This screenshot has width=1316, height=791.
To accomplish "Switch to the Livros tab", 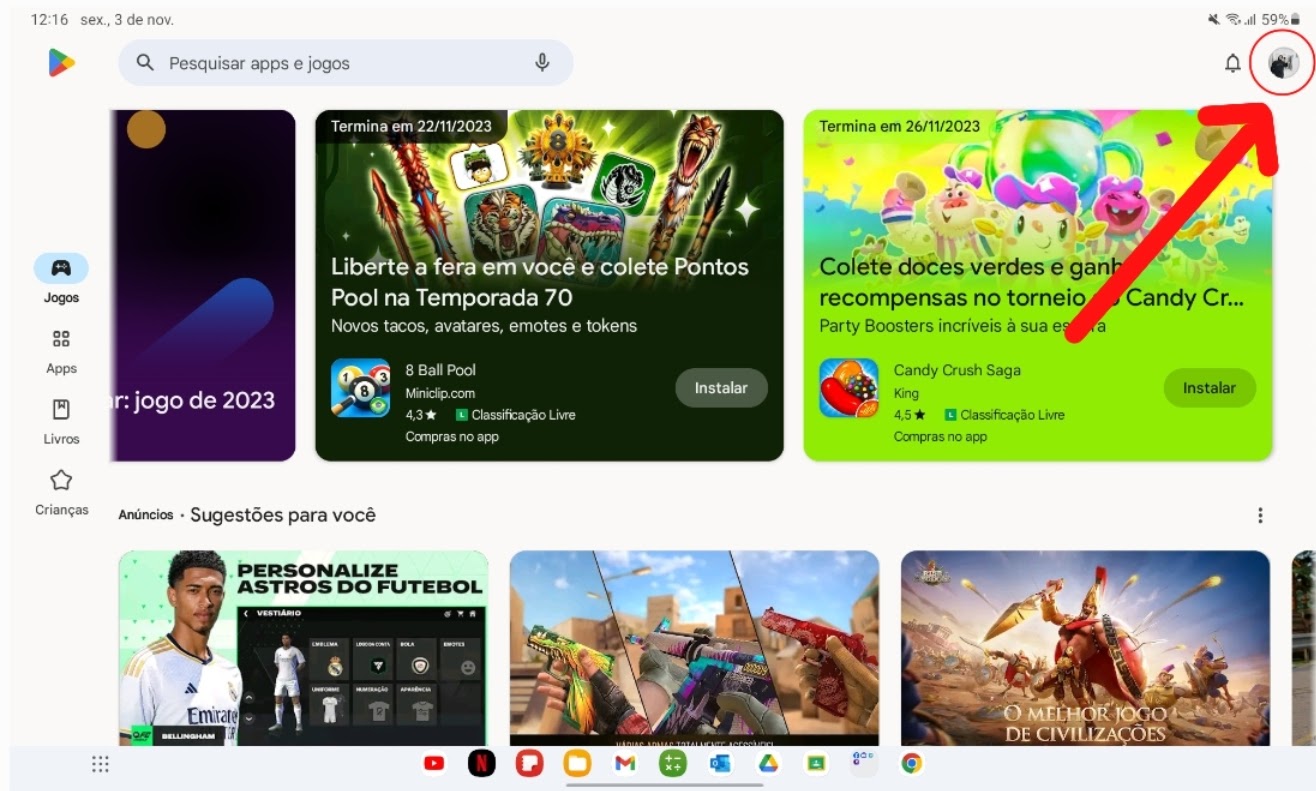I will [x=61, y=421].
